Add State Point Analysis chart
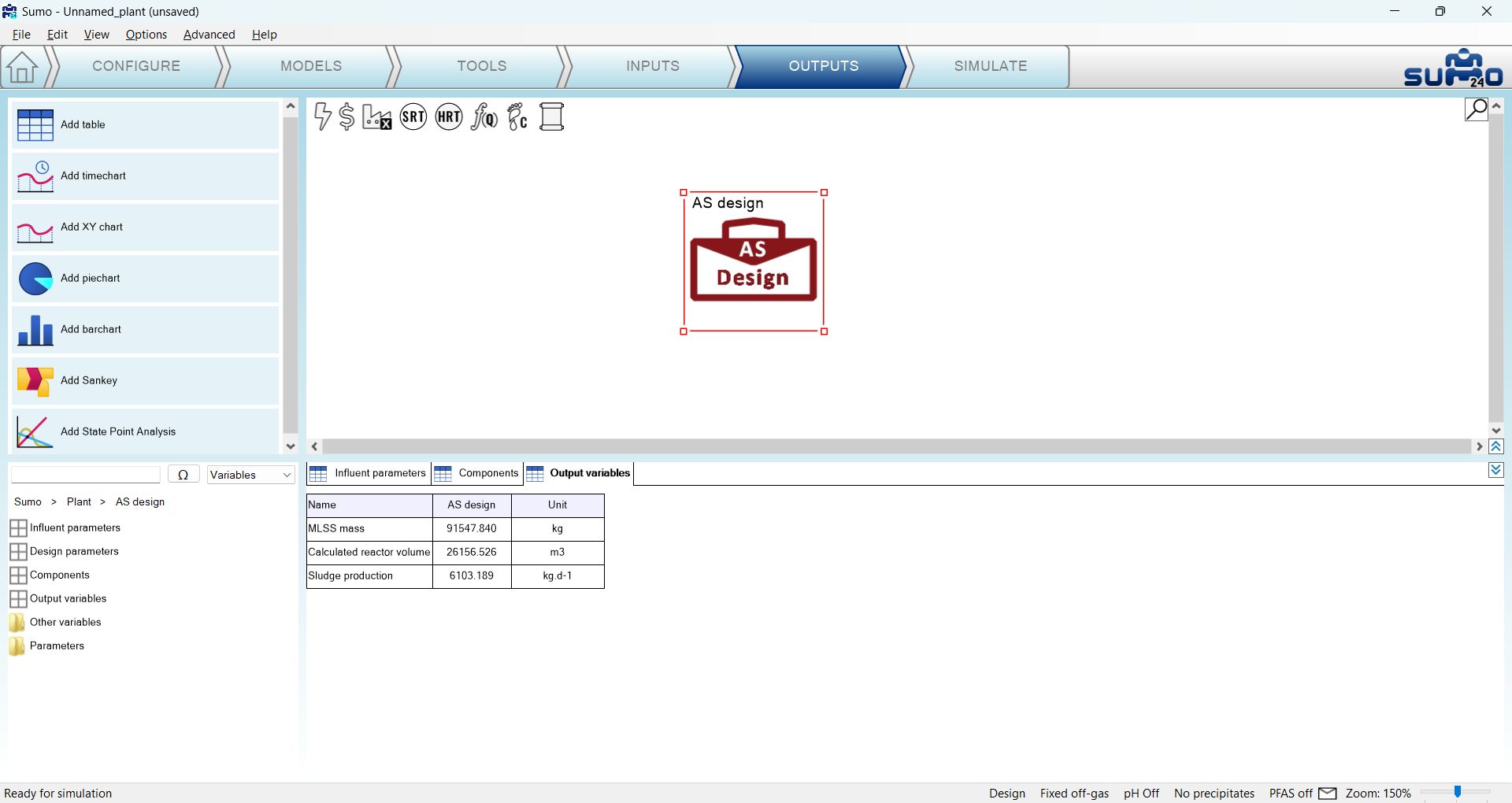Image resolution: width=1512 pixels, height=803 pixels. 146,431
